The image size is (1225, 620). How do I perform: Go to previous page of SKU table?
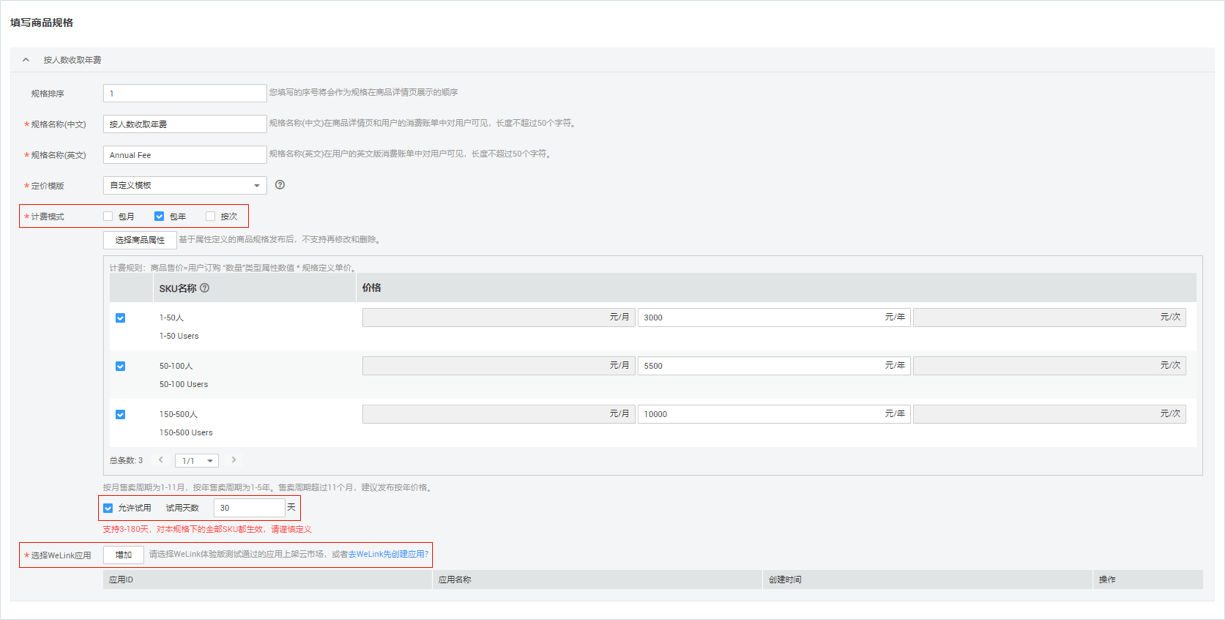coord(160,460)
